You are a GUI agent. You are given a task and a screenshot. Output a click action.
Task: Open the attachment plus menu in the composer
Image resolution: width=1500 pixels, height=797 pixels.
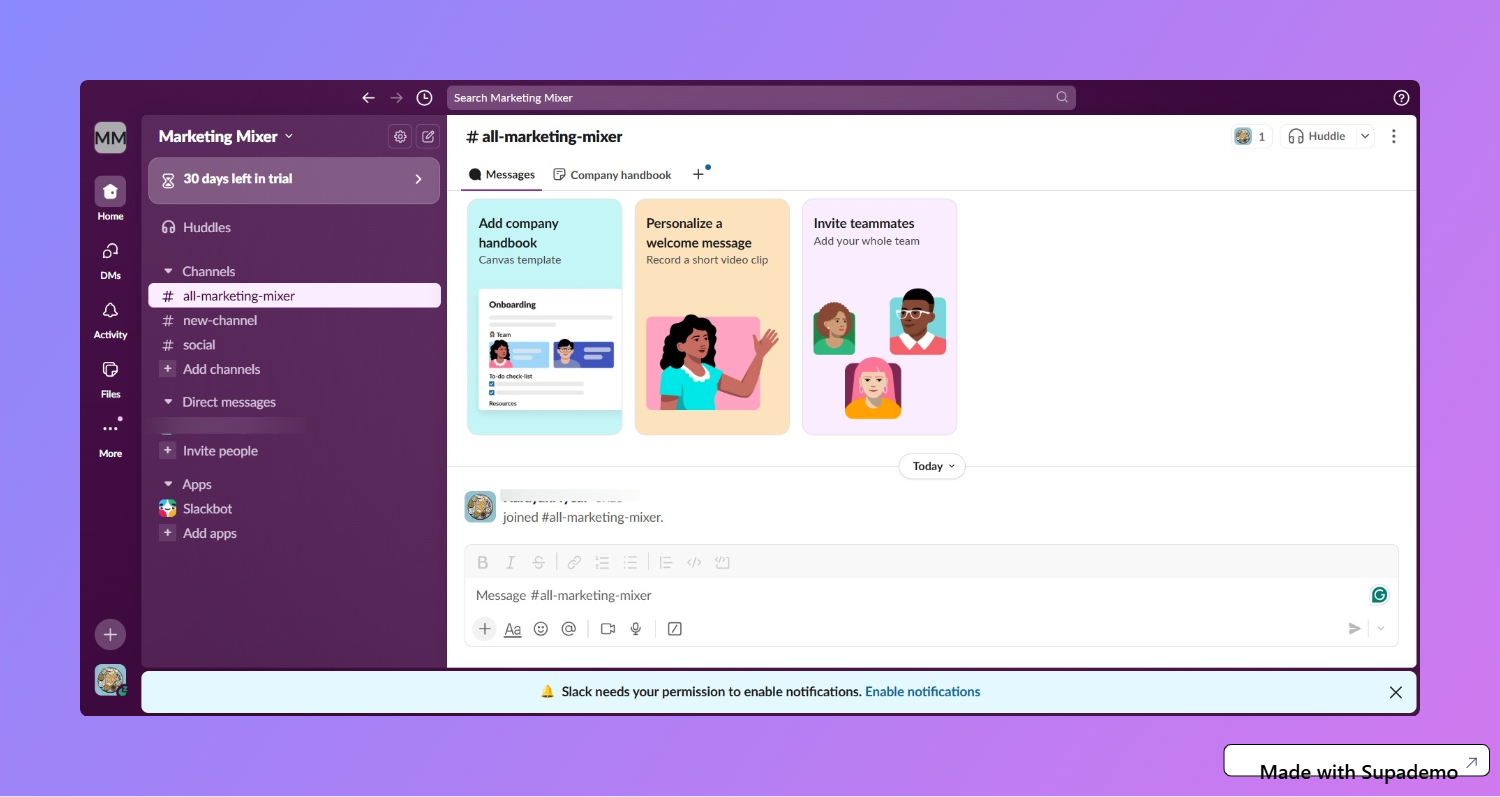(x=485, y=629)
